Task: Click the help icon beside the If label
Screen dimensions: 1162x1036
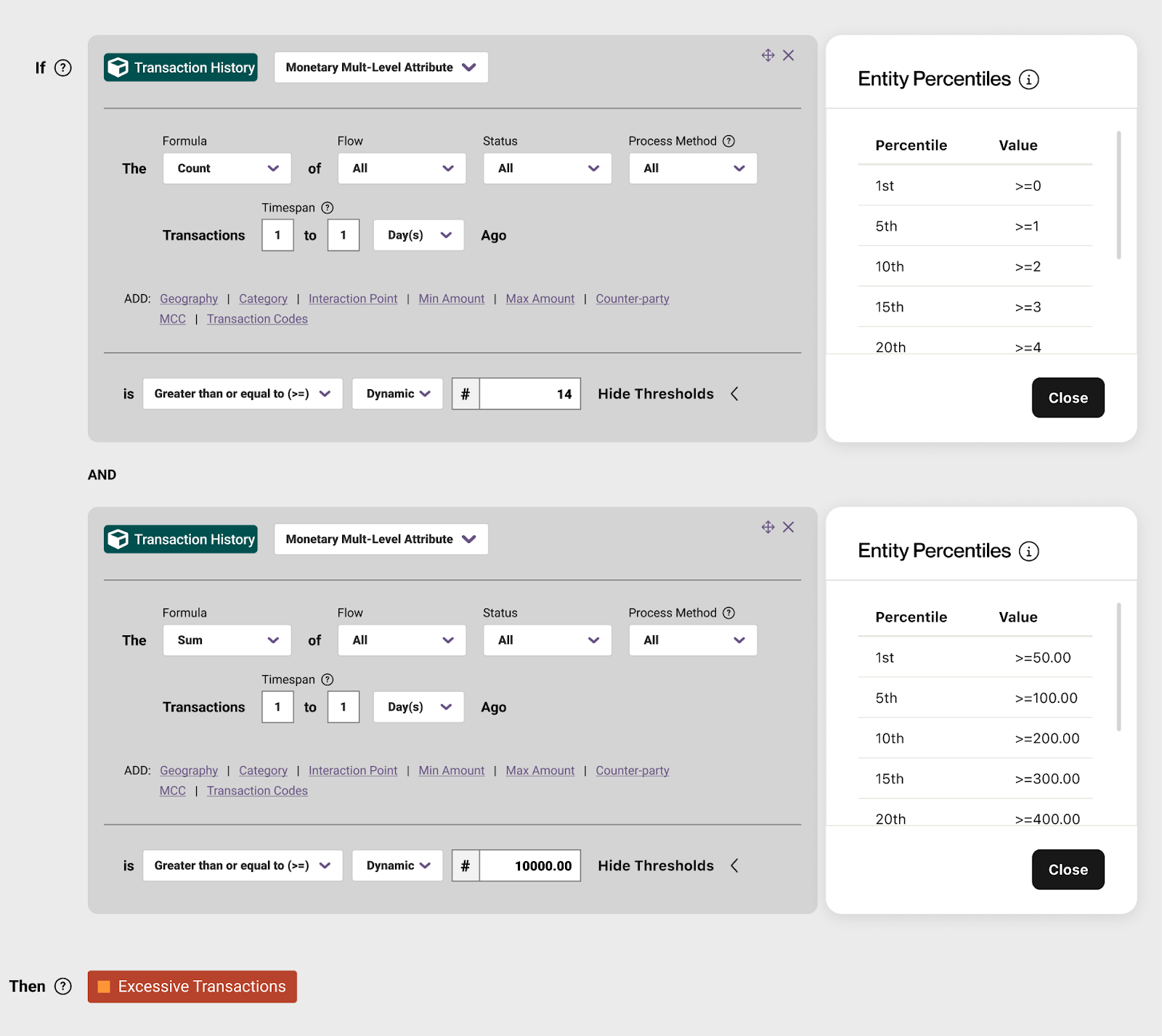Action: click(63, 68)
